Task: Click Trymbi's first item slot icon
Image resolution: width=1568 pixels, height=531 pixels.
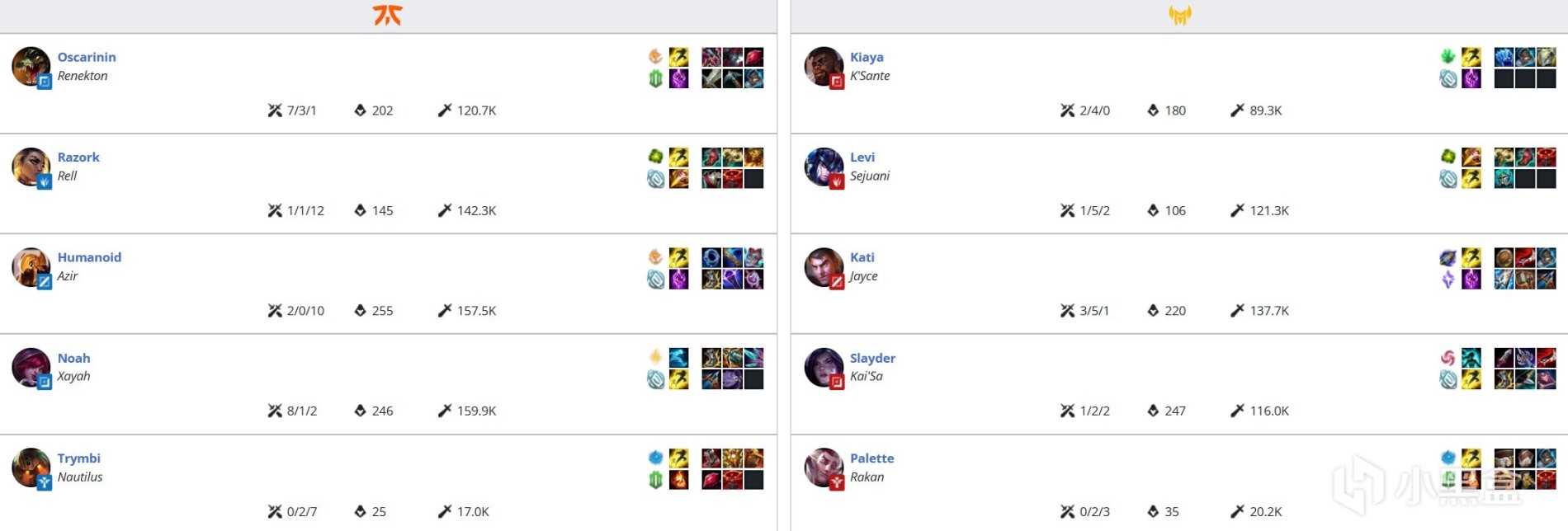Action: [711, 458]
